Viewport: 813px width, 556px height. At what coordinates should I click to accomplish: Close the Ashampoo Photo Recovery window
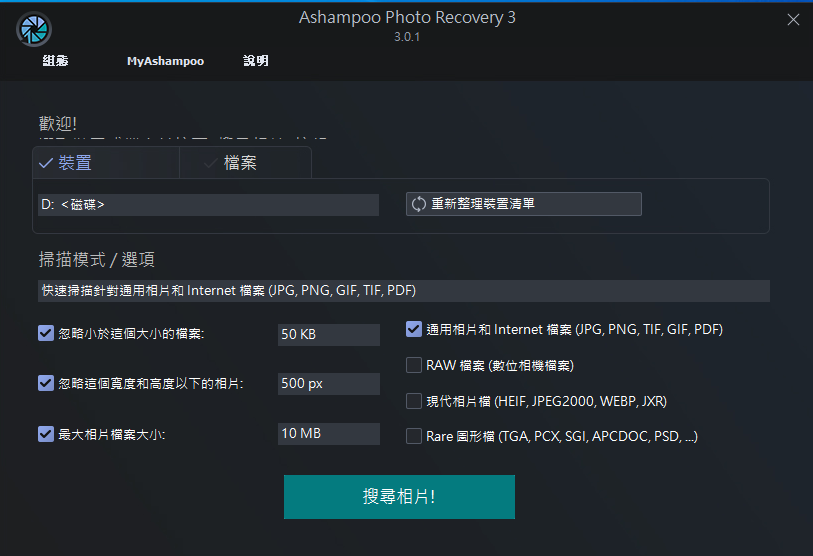(793, 20)
